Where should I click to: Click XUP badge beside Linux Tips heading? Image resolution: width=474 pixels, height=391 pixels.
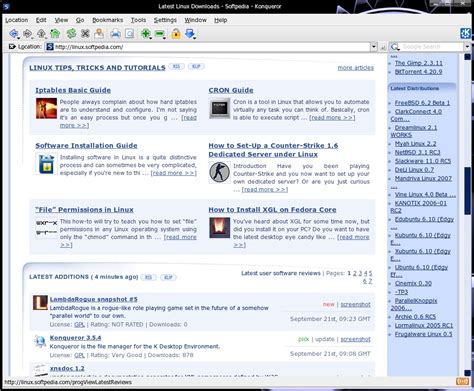196,66
